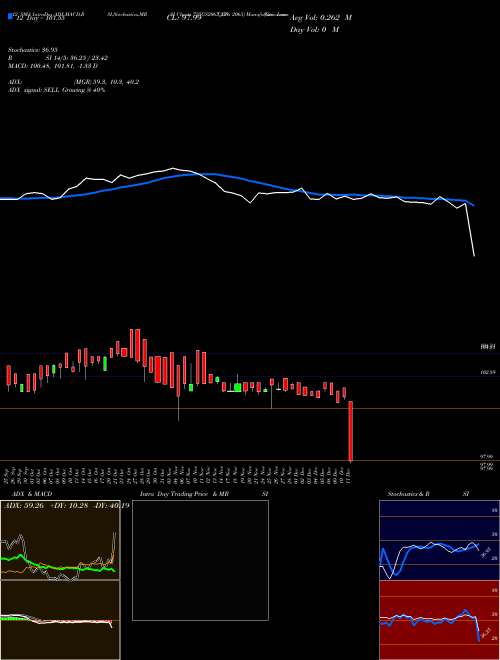Click the +DY: 10.28 header value
500x660 pixels.
coord(69,506)
